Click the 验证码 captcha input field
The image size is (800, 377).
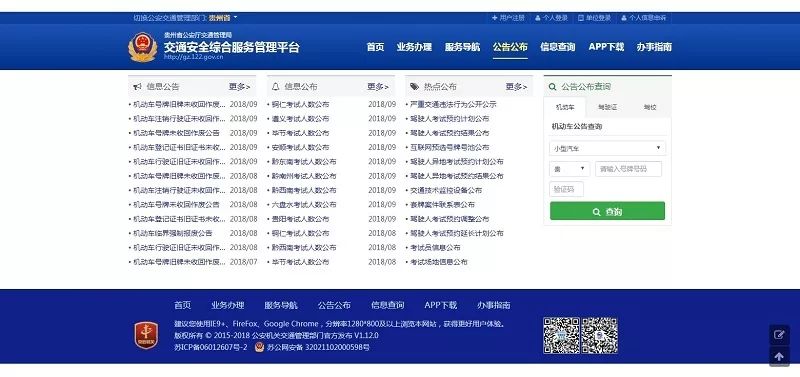coord(566,189)
